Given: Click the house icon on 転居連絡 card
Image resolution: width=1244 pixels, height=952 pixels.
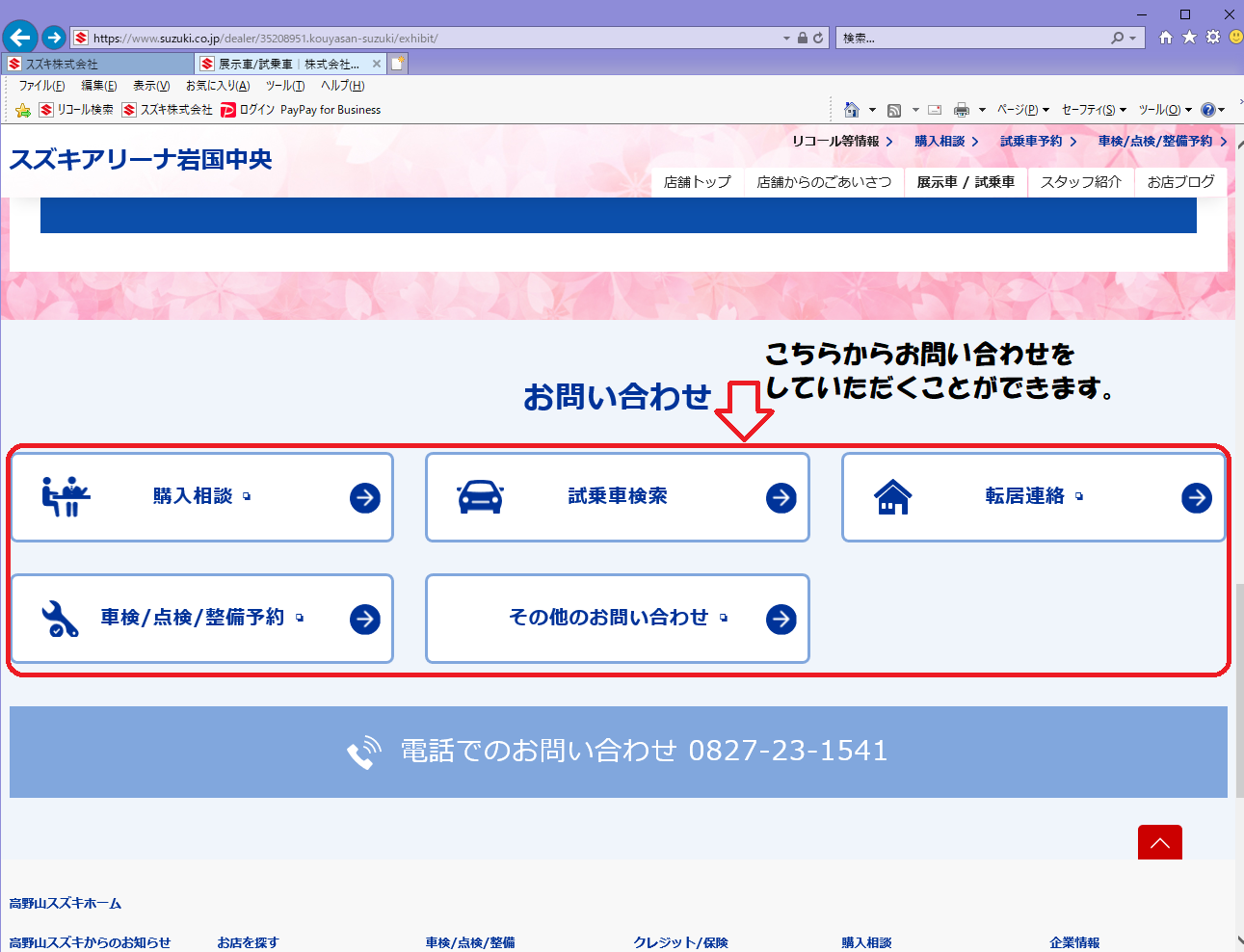Looking at the screenshot, I should pos(893,497).
